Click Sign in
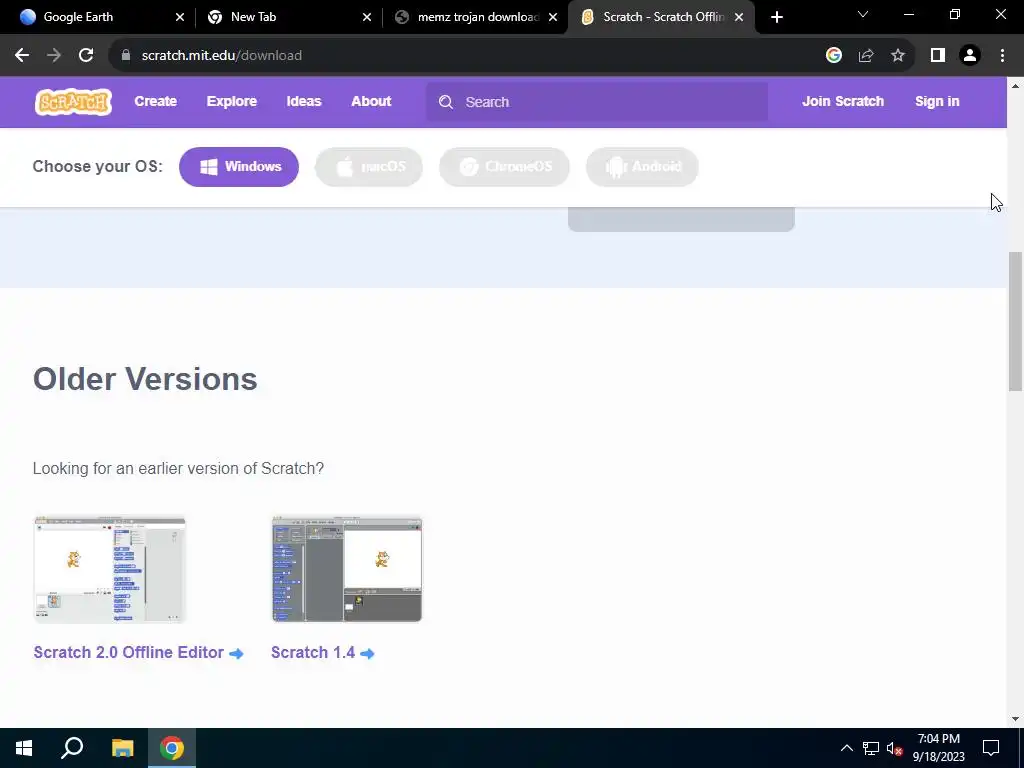This screenshot has height=768, width=1024. (937, 102)
